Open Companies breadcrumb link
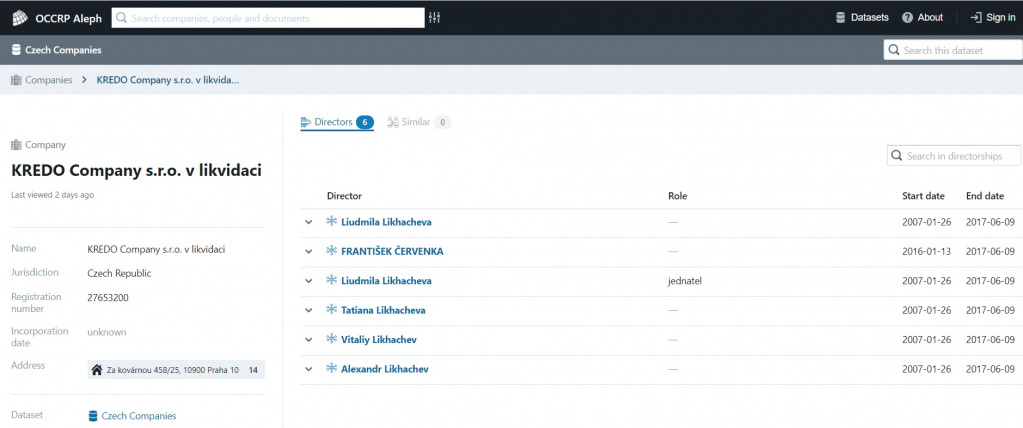The width and height of the screenshot is (1023, 428). 48,80
